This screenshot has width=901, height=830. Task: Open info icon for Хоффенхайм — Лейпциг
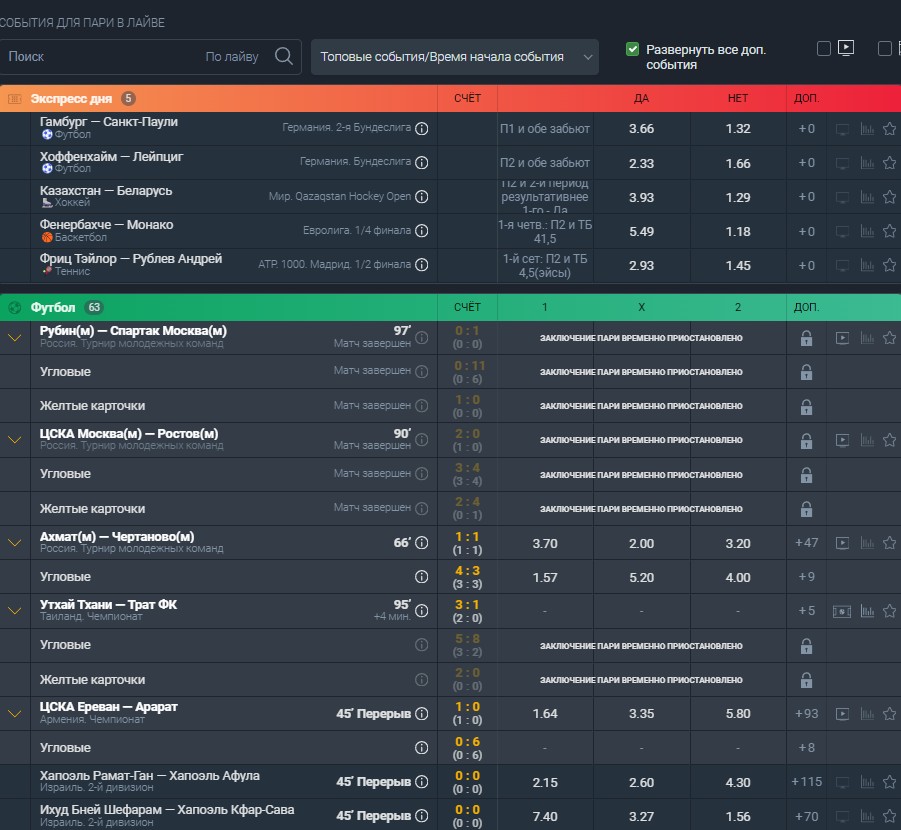tap(422, 163)
